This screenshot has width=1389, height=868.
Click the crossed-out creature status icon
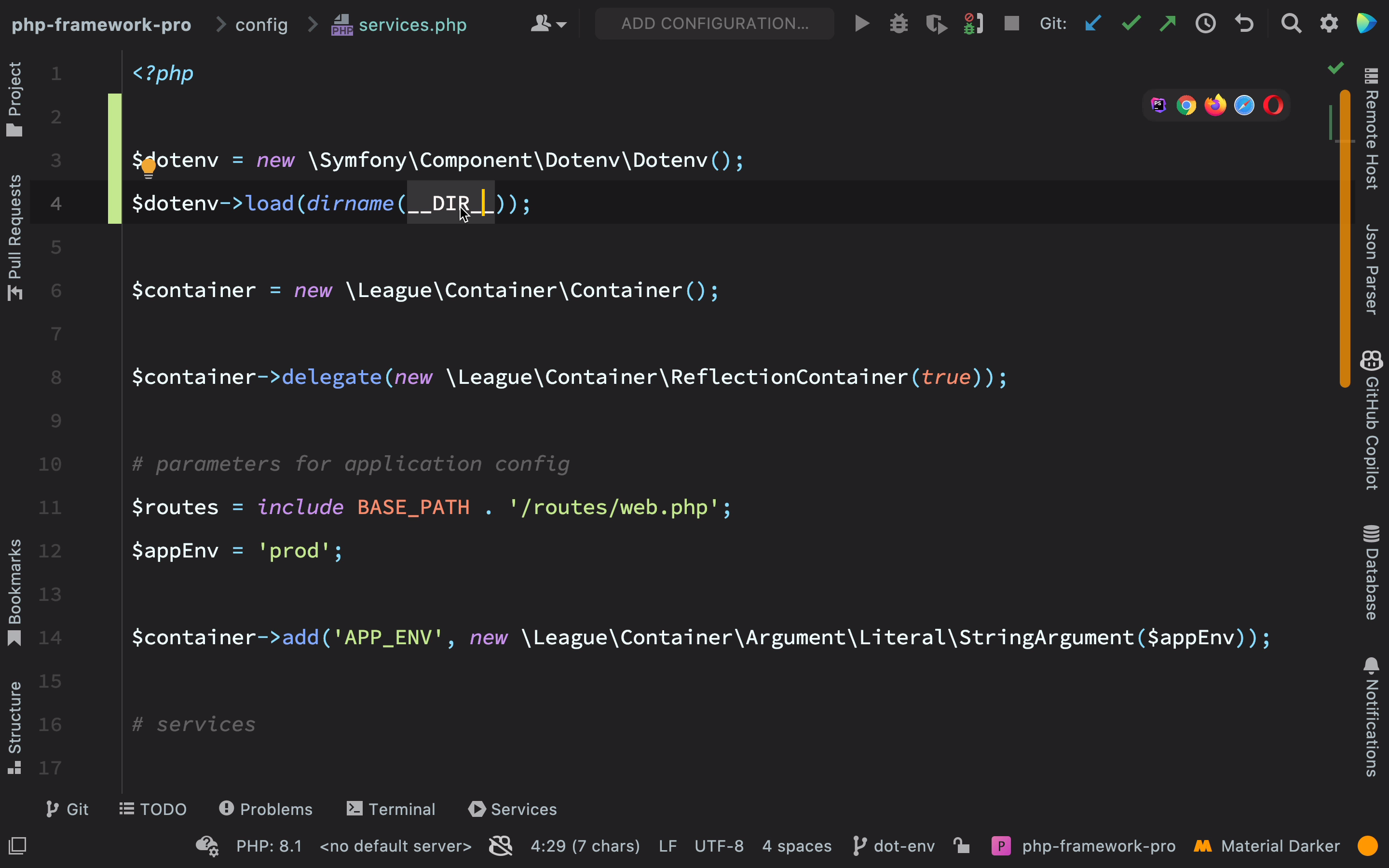click(501, 846)
